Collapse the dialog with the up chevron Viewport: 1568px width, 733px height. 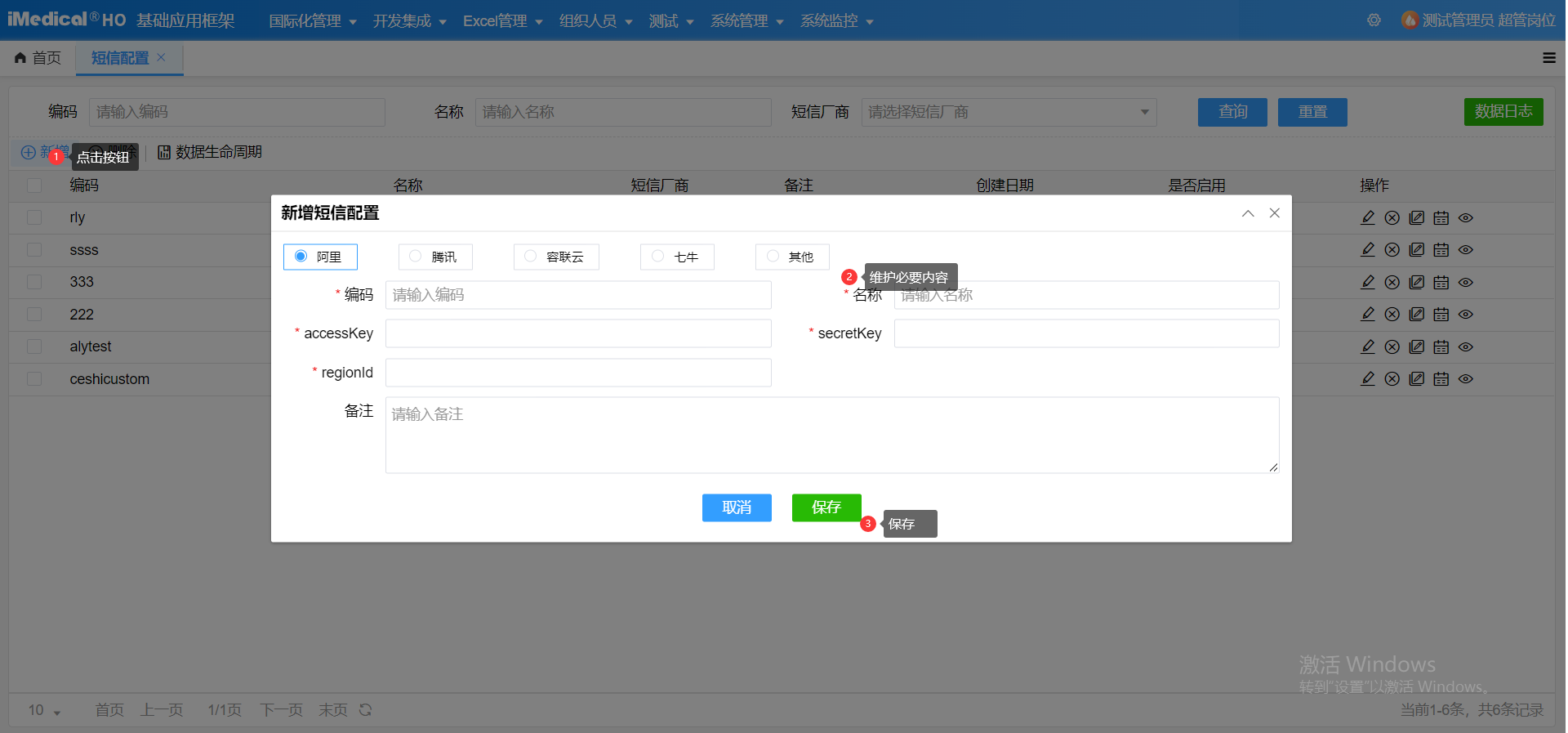(x=1248, y=213)
